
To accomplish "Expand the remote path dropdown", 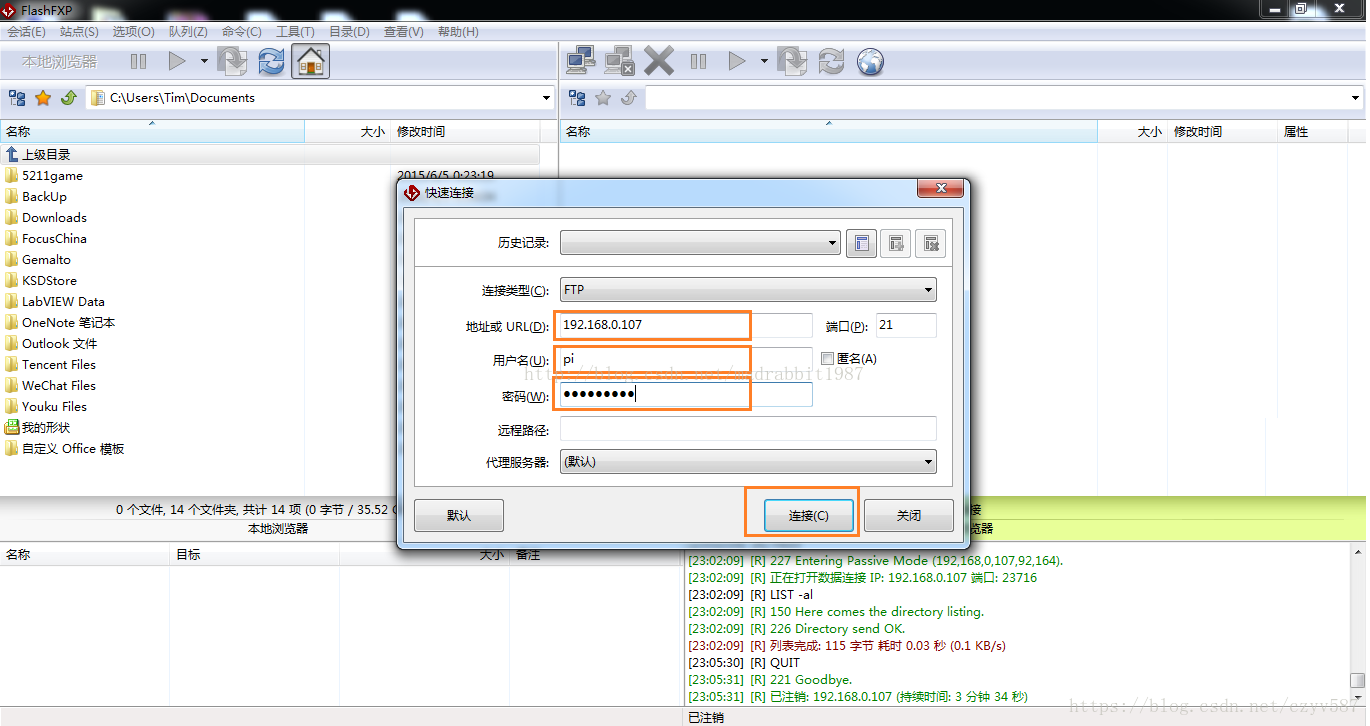I will pos(1356,98).
